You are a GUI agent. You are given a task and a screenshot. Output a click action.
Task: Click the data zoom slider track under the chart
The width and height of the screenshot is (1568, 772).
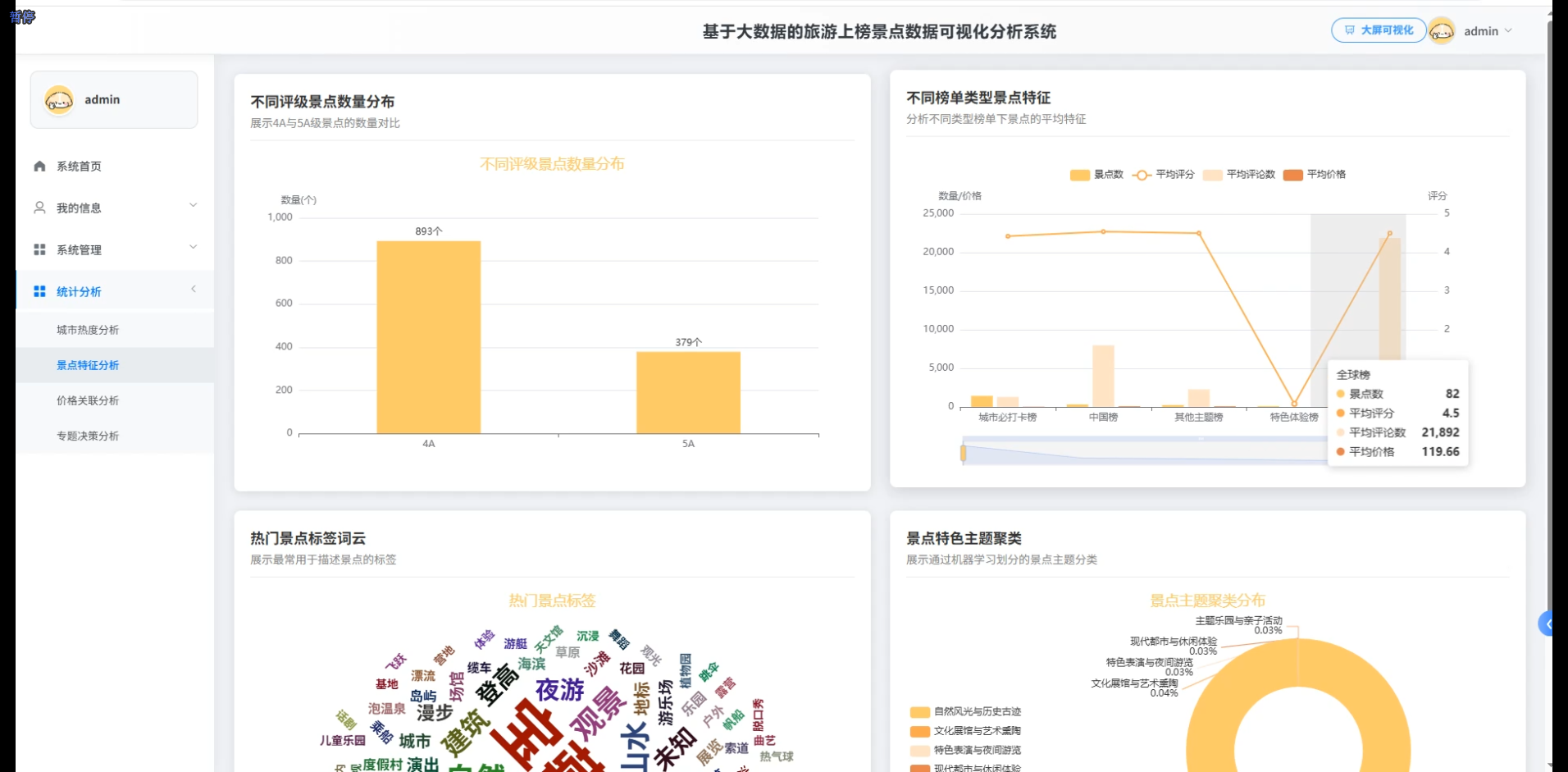click(x=1144, y=452)
